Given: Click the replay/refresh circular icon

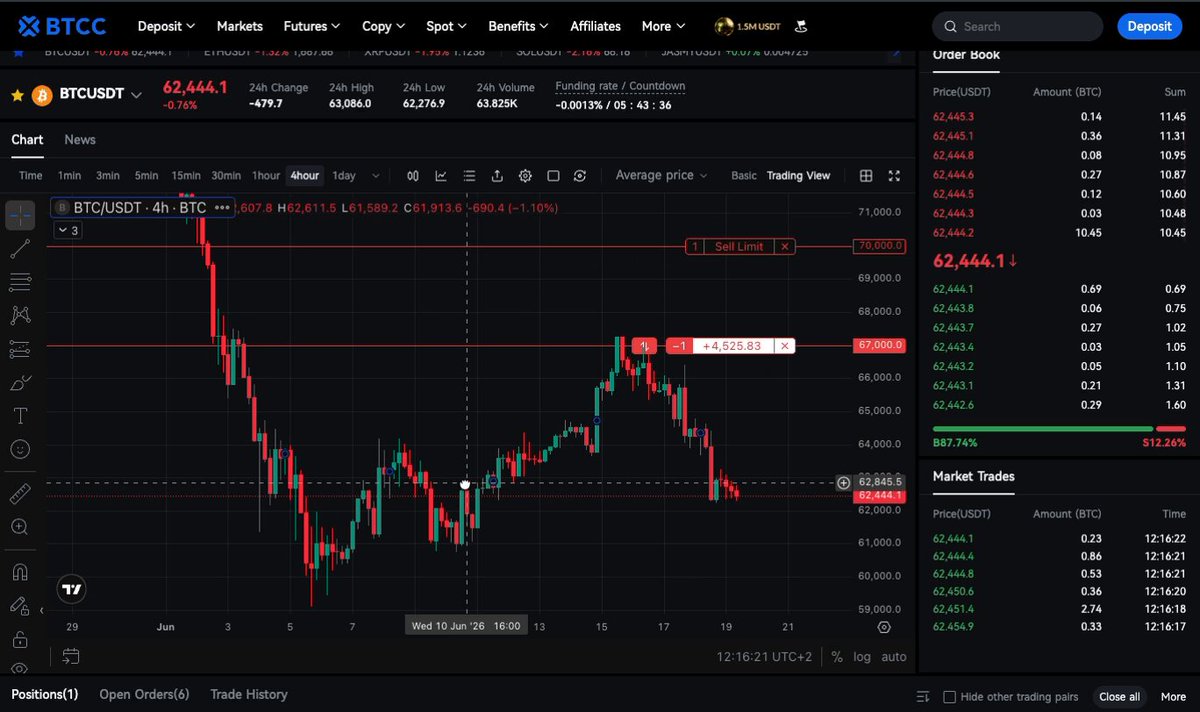Looking at the screenshot, I should (580, 176).
